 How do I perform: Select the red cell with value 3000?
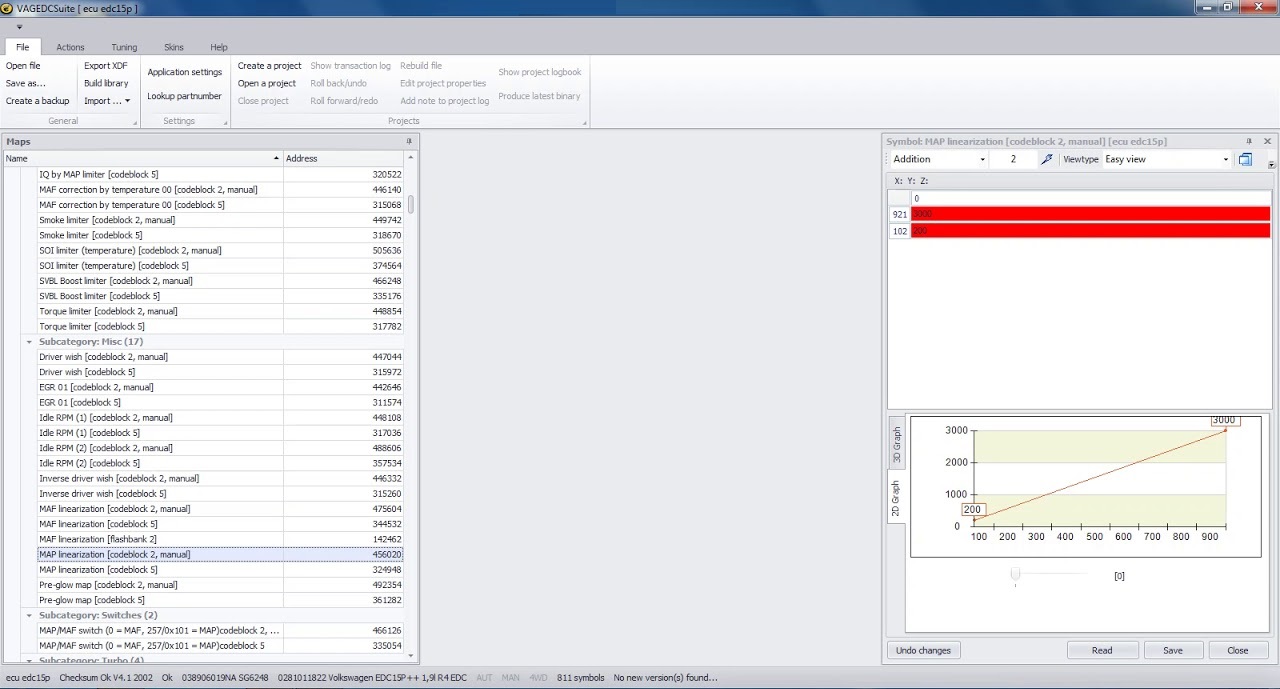click(1090, 214)
